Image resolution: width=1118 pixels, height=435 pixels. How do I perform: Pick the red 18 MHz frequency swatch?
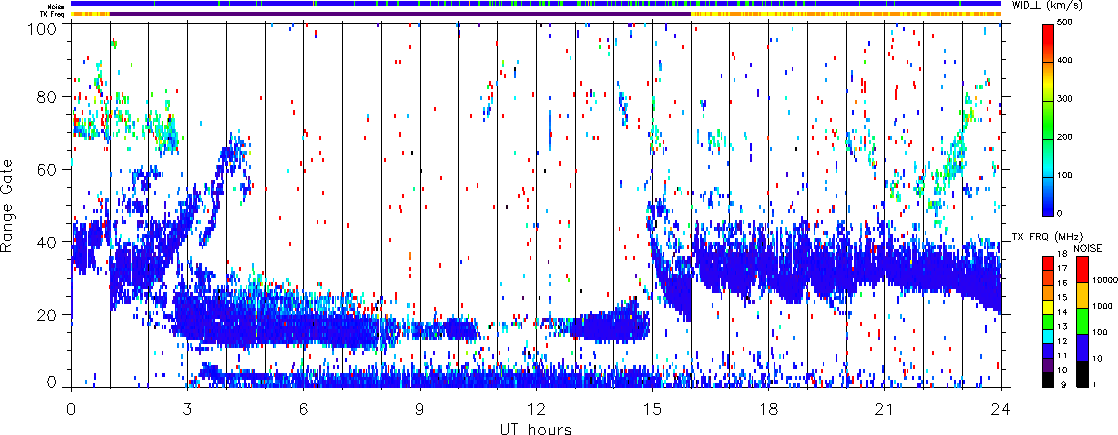pyautogui.click(x=1046, y=258)
